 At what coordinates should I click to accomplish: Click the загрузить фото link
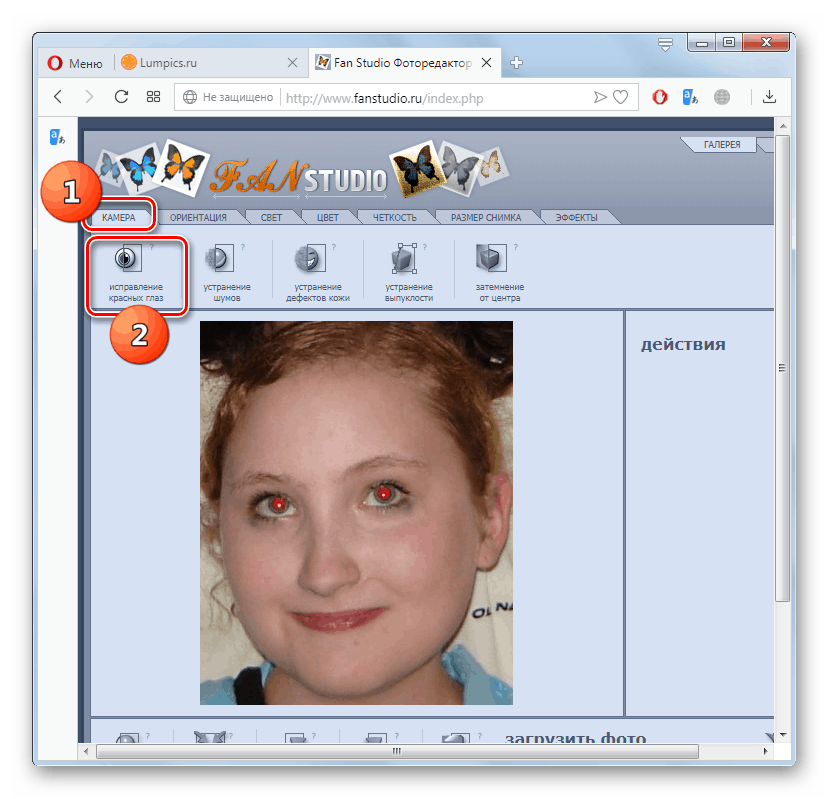point(575,737)
